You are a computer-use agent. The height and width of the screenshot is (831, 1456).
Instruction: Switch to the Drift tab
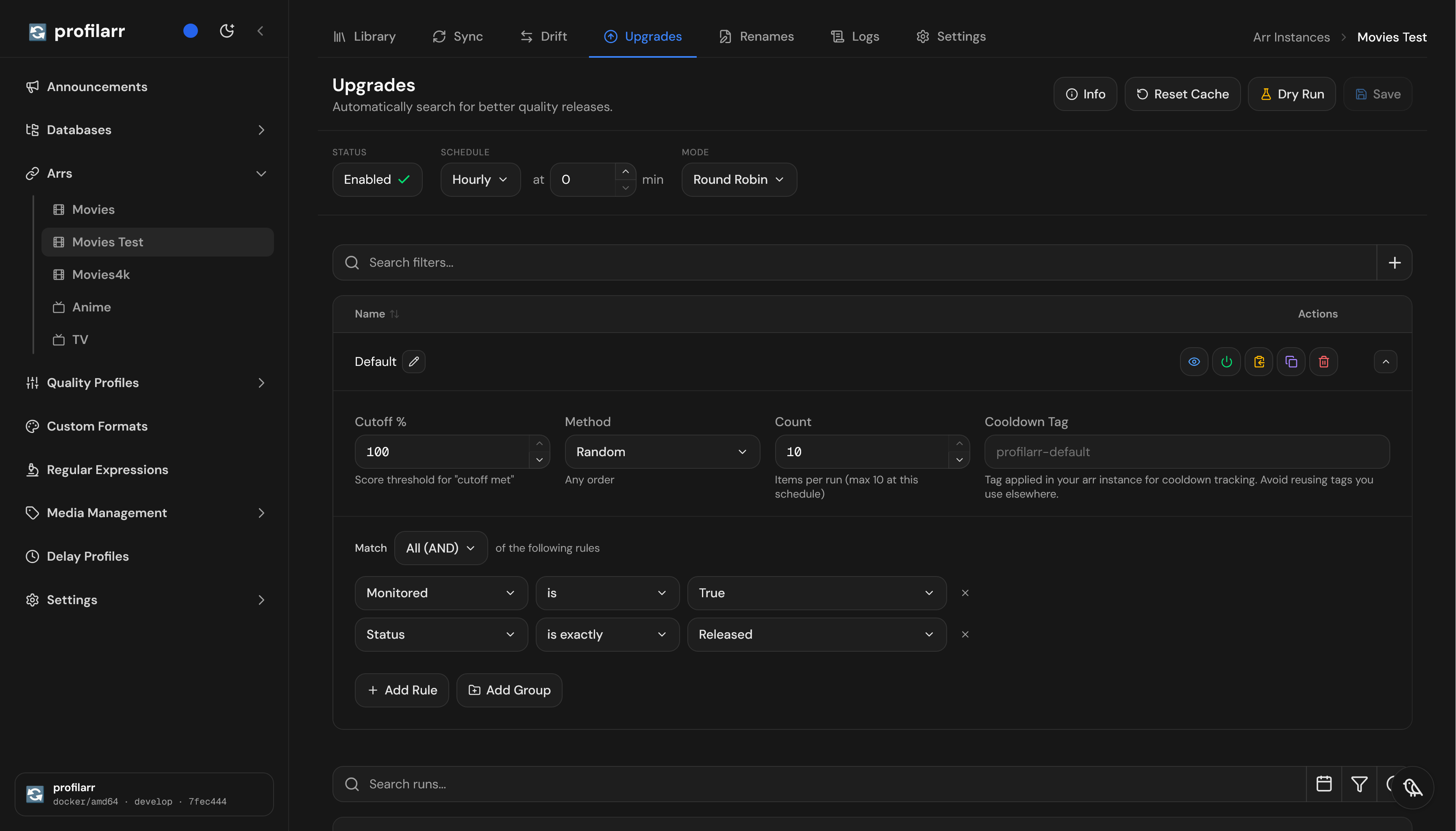(x=543, y=37)
